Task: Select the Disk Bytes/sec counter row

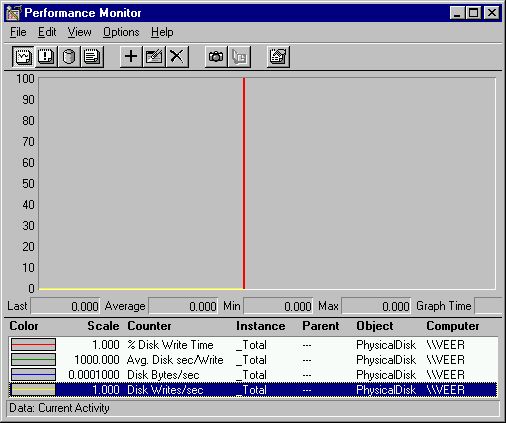Action: (x=253, y=375)
